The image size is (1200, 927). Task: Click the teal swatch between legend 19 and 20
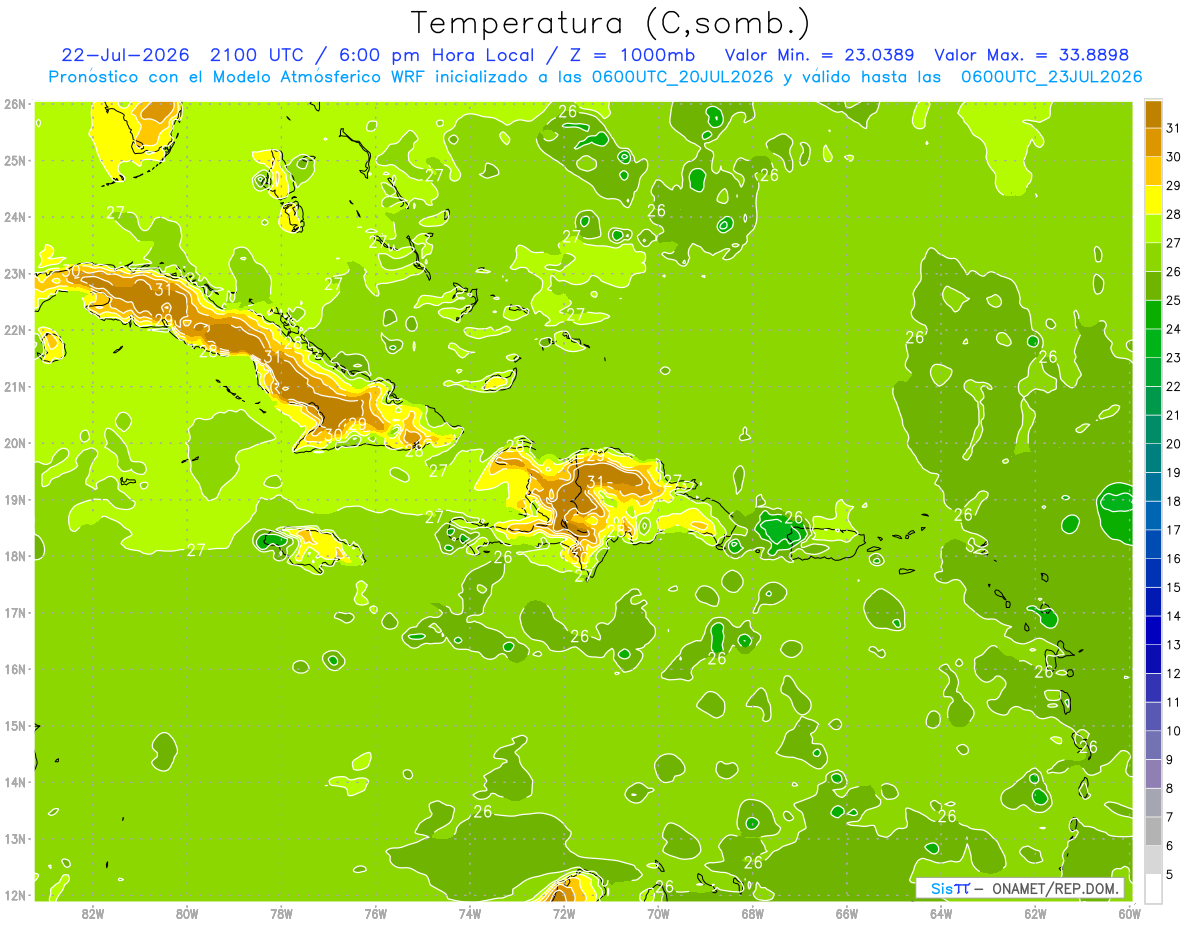1153,458
